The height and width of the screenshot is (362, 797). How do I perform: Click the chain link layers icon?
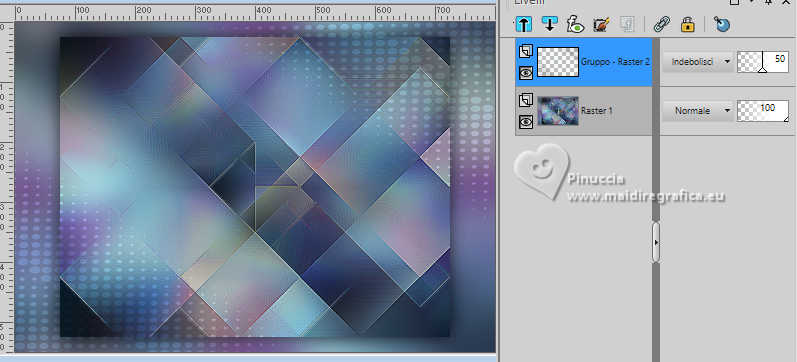click(x=662, y=24)
